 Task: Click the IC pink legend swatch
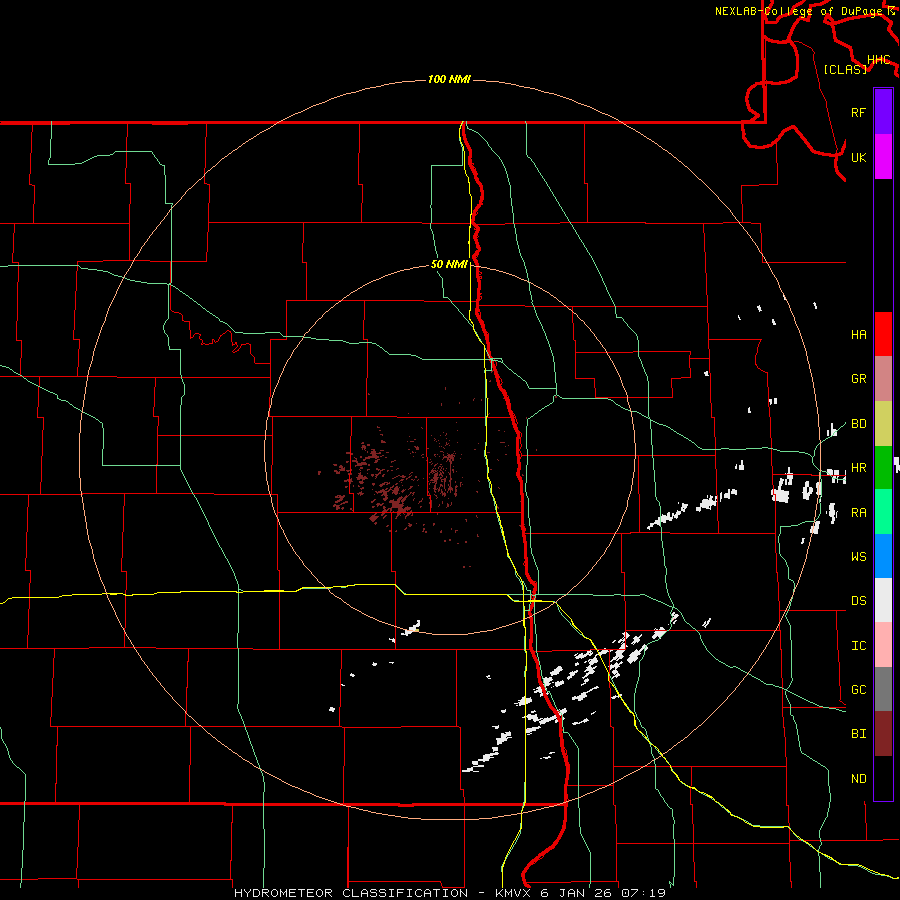click(883, 645)
